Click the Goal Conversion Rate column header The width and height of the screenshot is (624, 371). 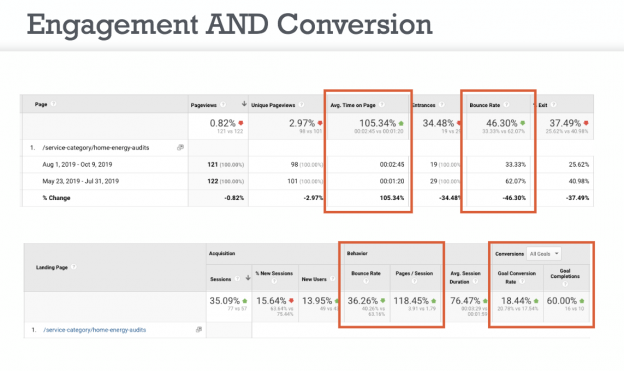tap(517, 277)
